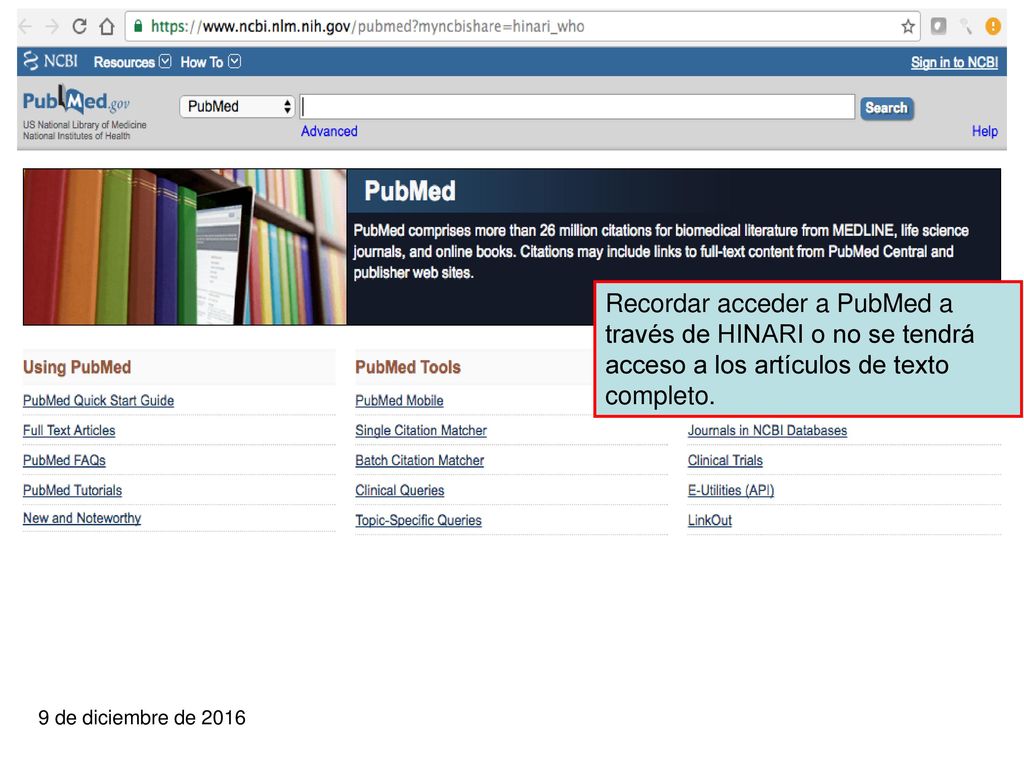The image size is (1024, 768).
Task: Open the PubMed.gov logo home link
Action: click(x=76, y=101)
